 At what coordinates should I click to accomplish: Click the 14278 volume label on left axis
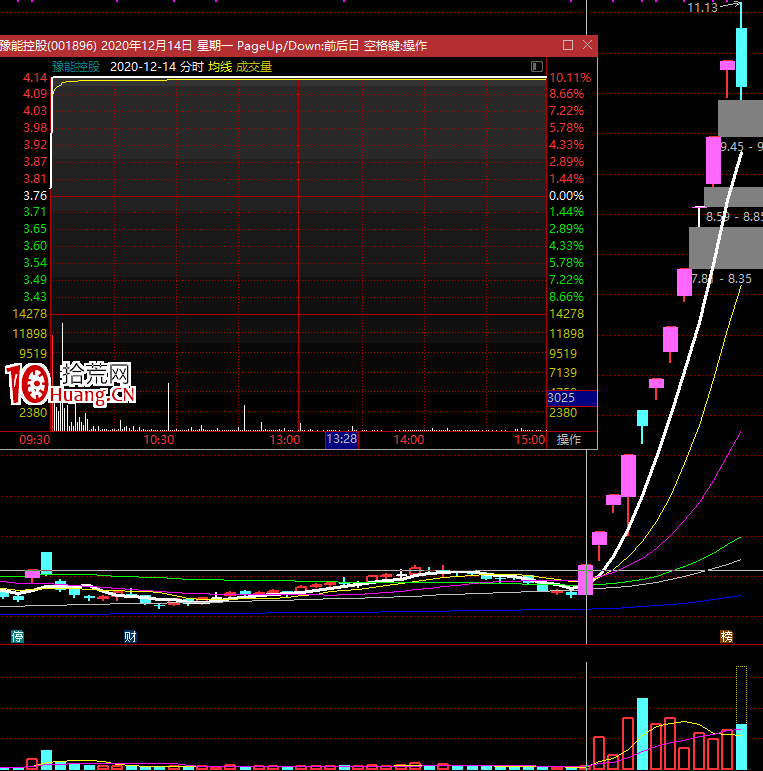pos(29,314)
